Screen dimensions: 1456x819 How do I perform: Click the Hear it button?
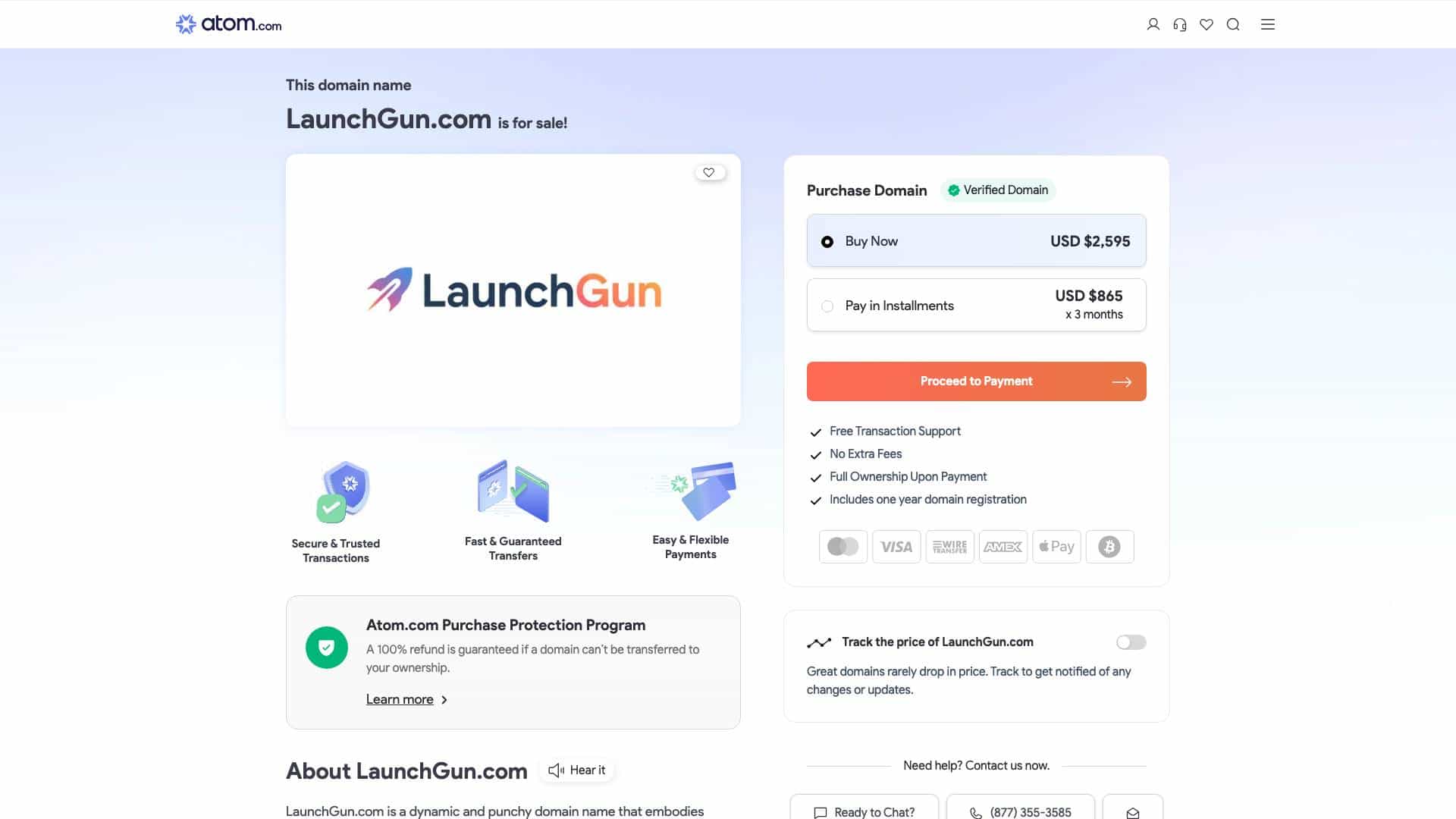[x=577, y=770]
